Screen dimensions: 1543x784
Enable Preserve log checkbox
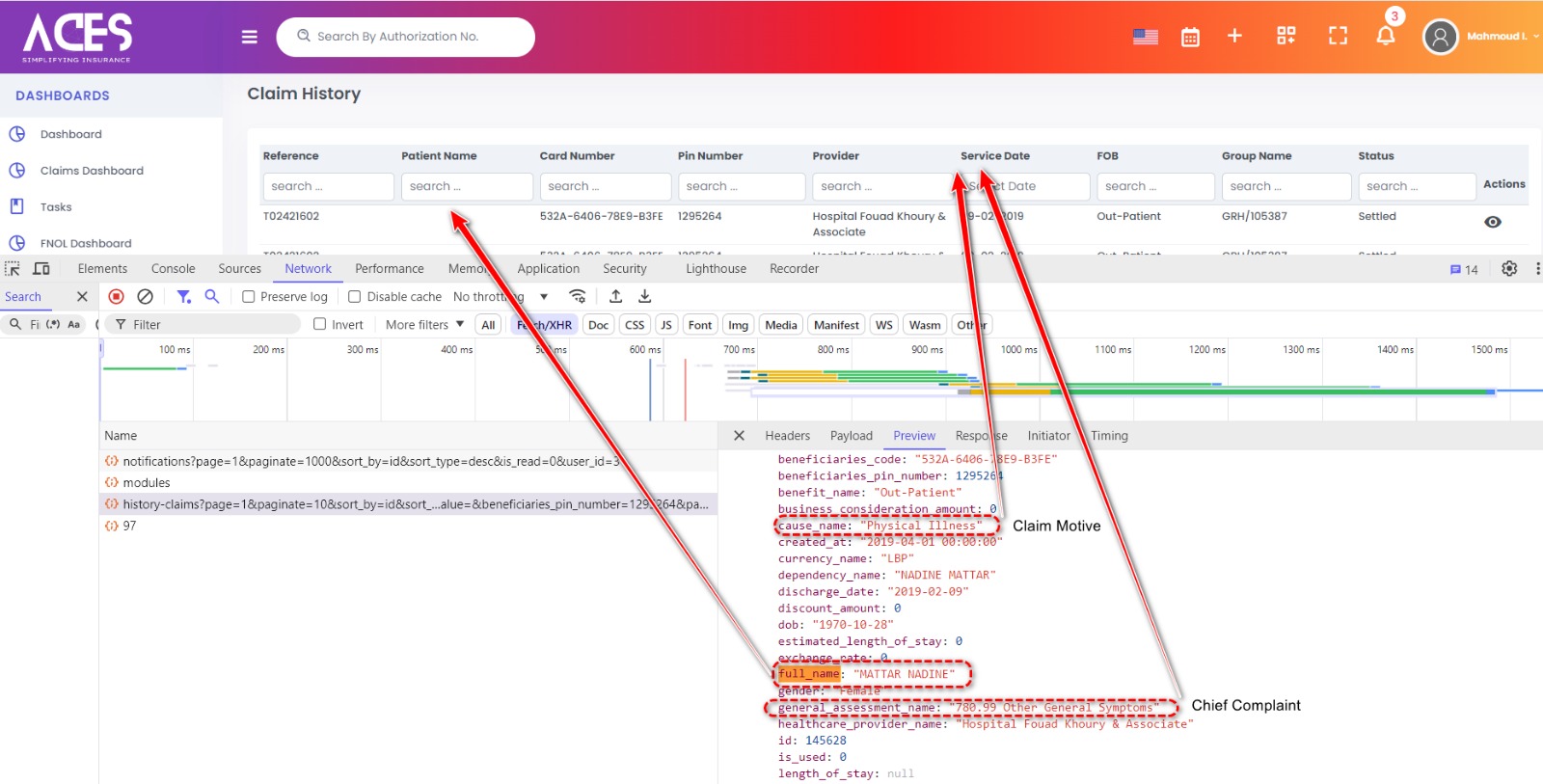[249, 297]
